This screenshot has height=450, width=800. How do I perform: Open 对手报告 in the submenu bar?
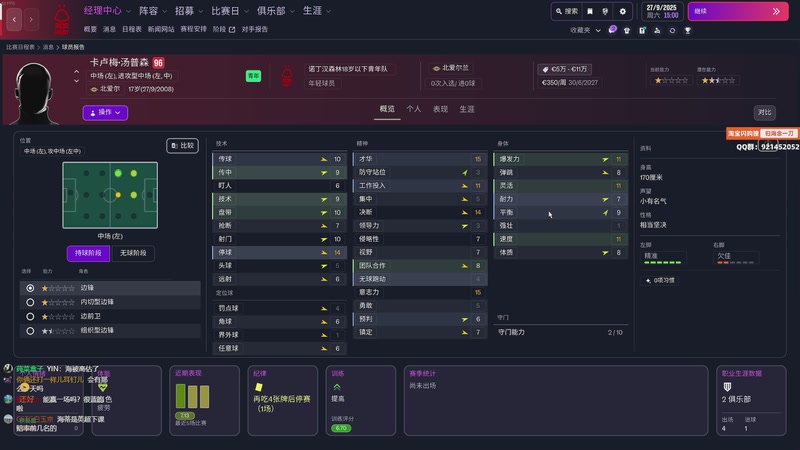(255, 30)
